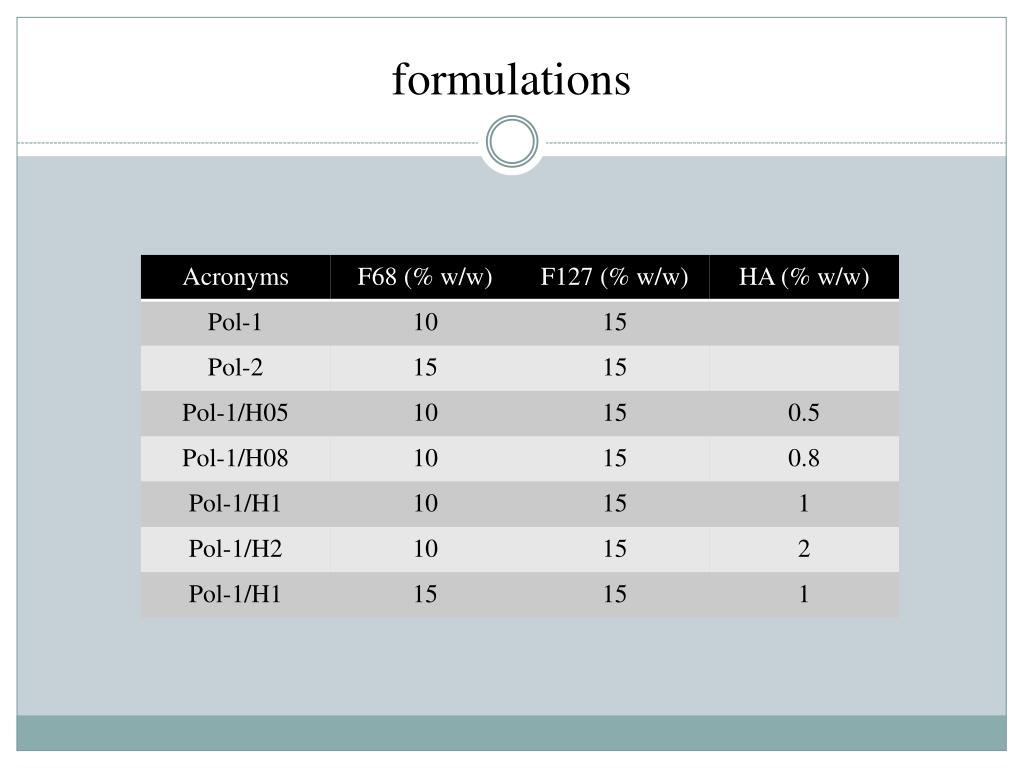Select the Pol-1/H05 acronym cell

(236, 413)
